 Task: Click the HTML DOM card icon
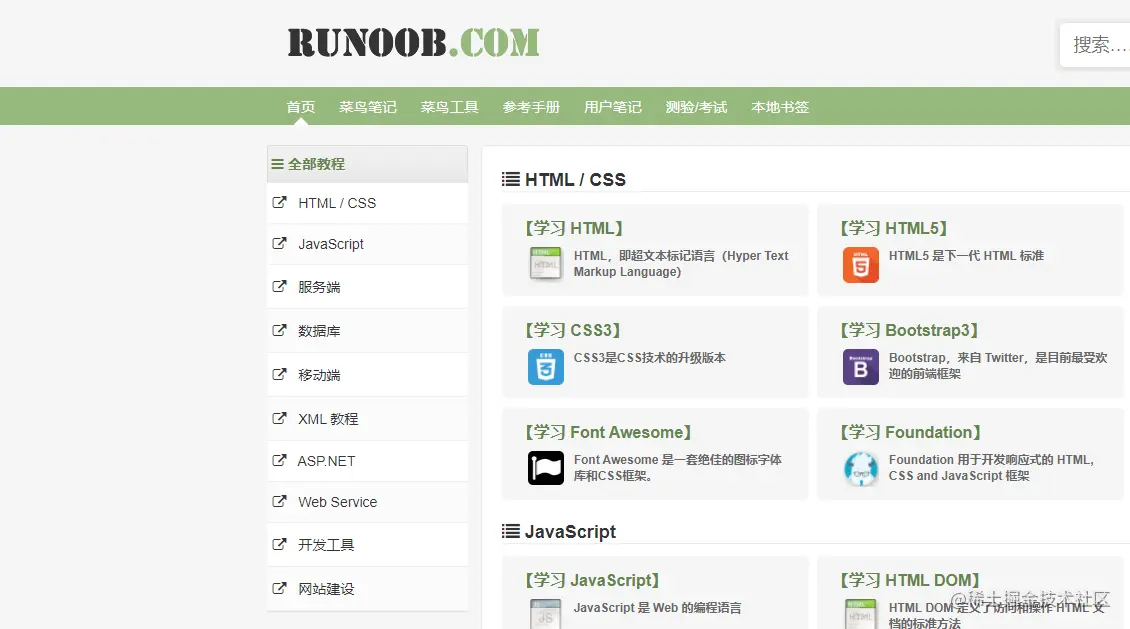pyautogui.click(x=860, y=614)
